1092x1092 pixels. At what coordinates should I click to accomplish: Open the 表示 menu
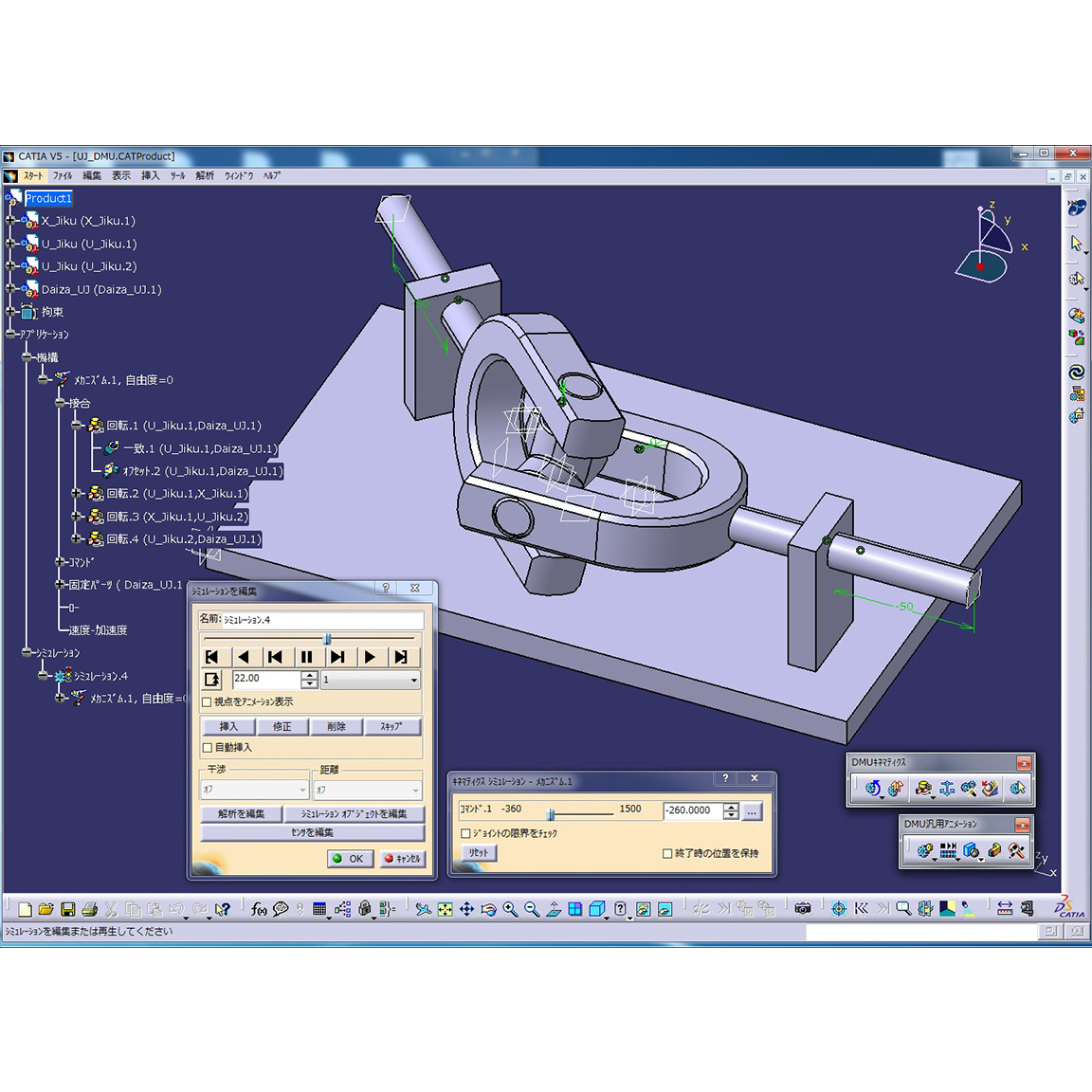click(x=121, y=175)
